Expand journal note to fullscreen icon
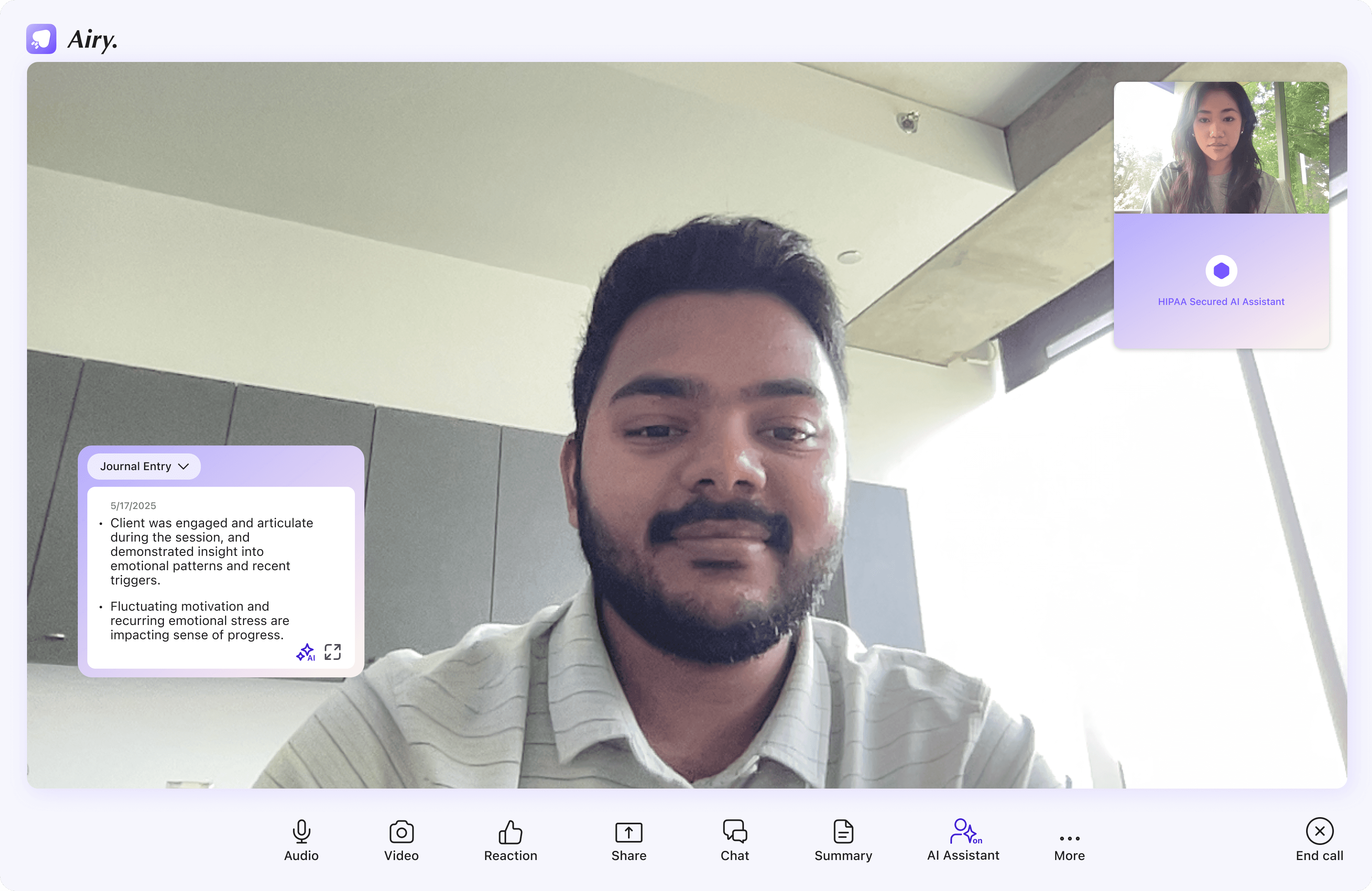Screen dimensions: 1372x891 point(333,652)
